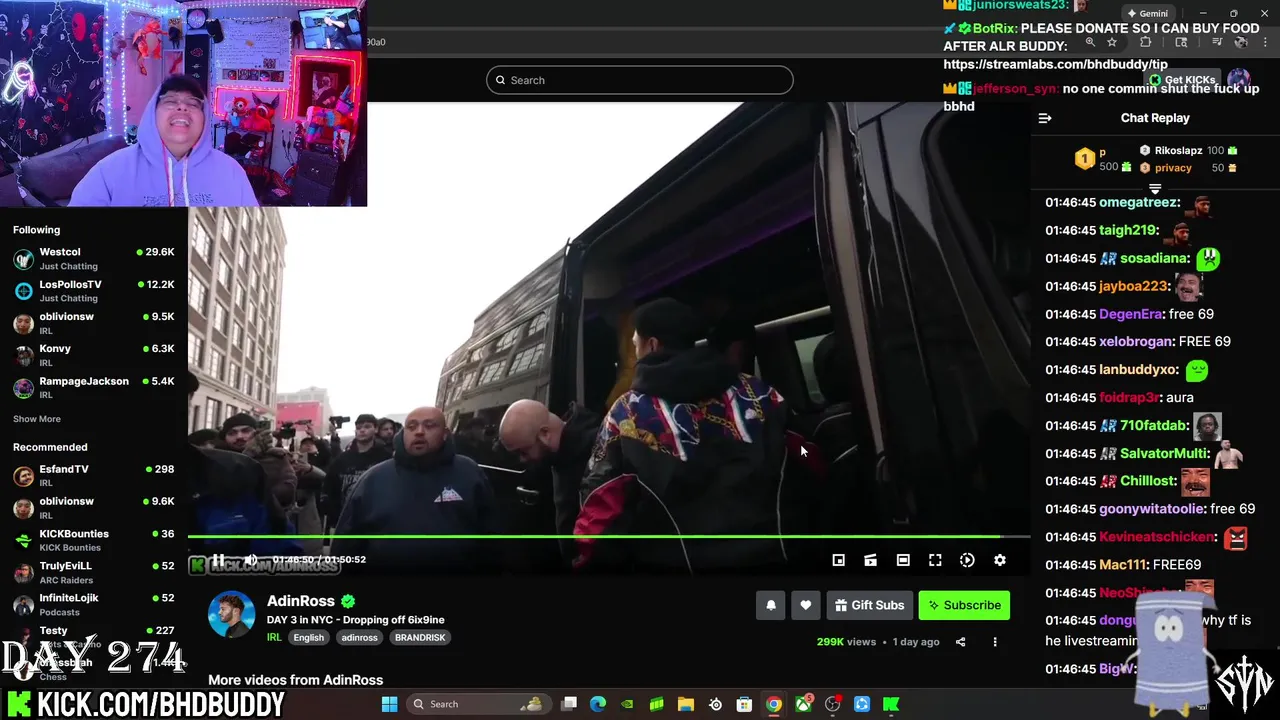Select the BRANDRISK tag
This screenshot has height=720, width=1280.
tap(420, 637)
